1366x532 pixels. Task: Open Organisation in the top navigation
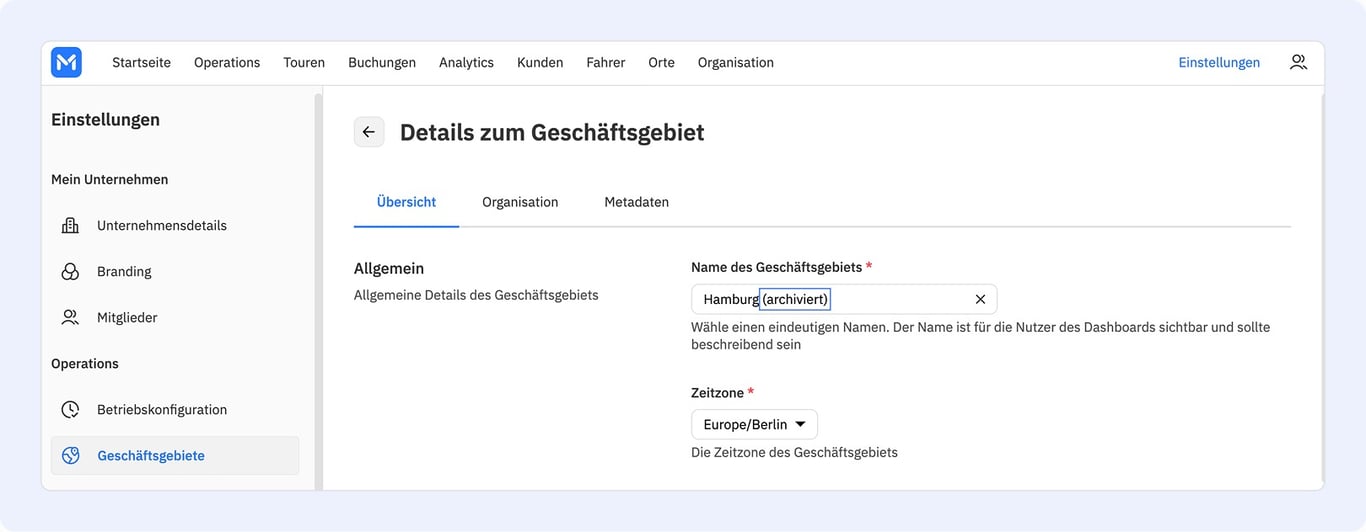point(736,62)
